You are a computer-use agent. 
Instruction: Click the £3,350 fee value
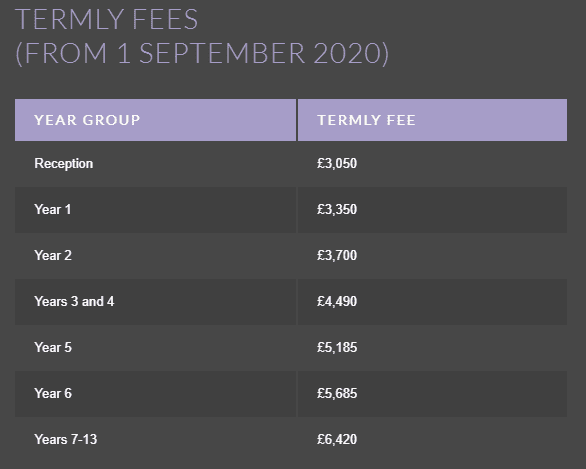[337, 209]
